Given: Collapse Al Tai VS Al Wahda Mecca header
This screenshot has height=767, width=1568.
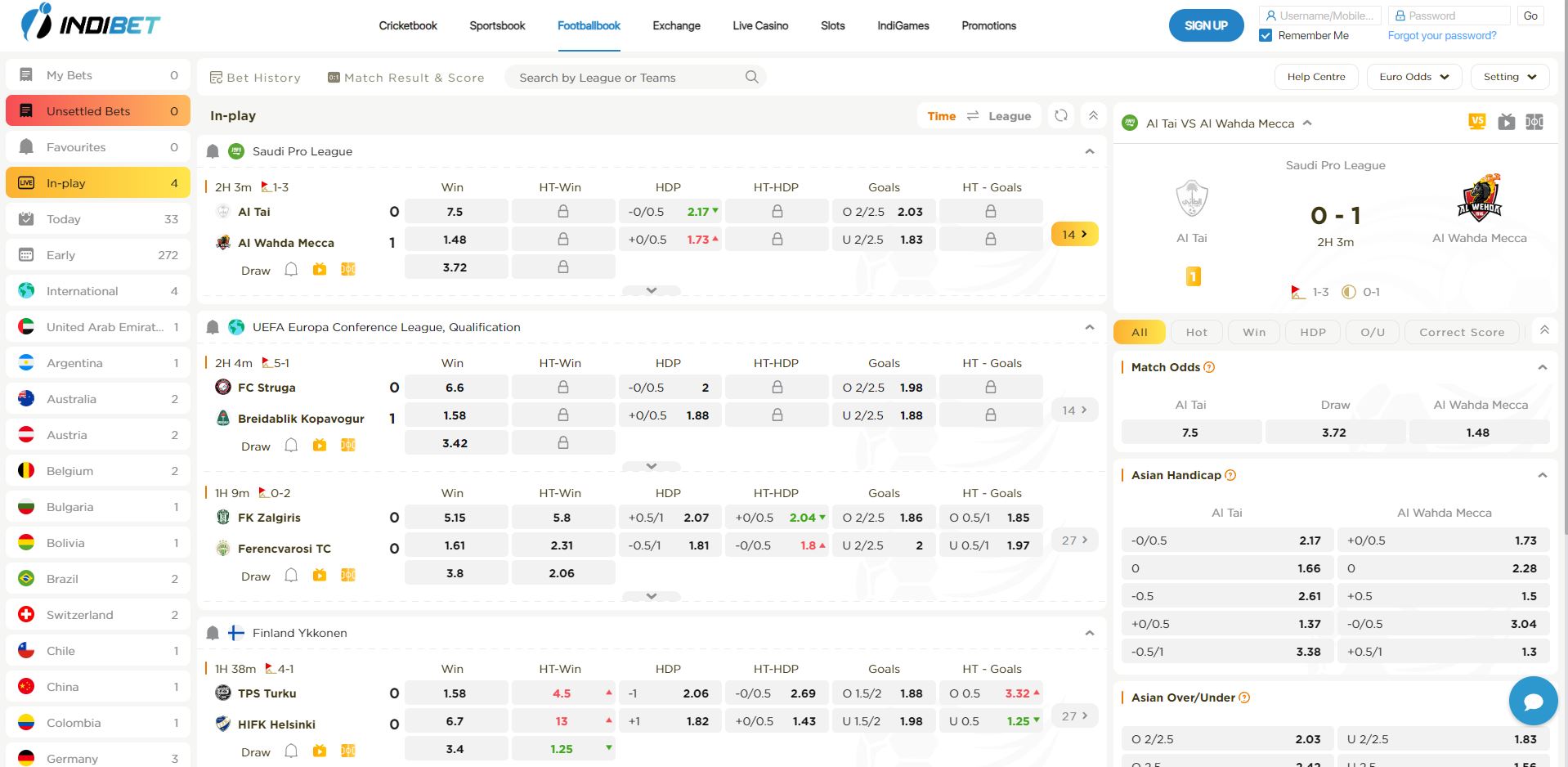Looking at the screenshot, I should coord(1307,123).
